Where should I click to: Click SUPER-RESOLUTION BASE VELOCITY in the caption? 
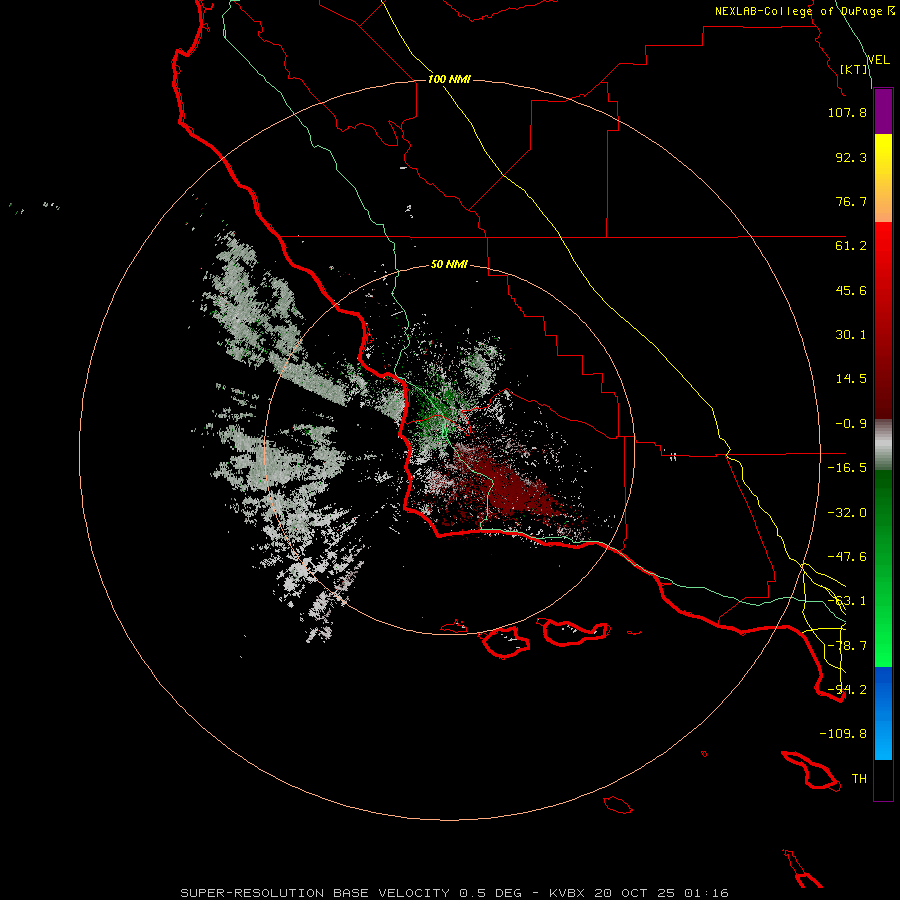point(315,893)
